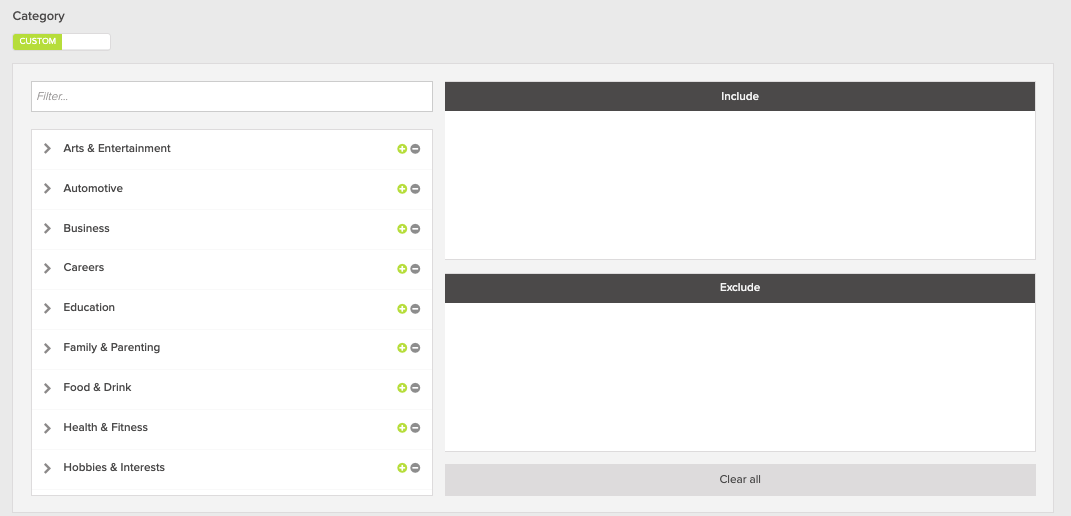The height and width of the screenshot is (516, 1071).
Task: Include the Business category
Action: pos(402,229)
